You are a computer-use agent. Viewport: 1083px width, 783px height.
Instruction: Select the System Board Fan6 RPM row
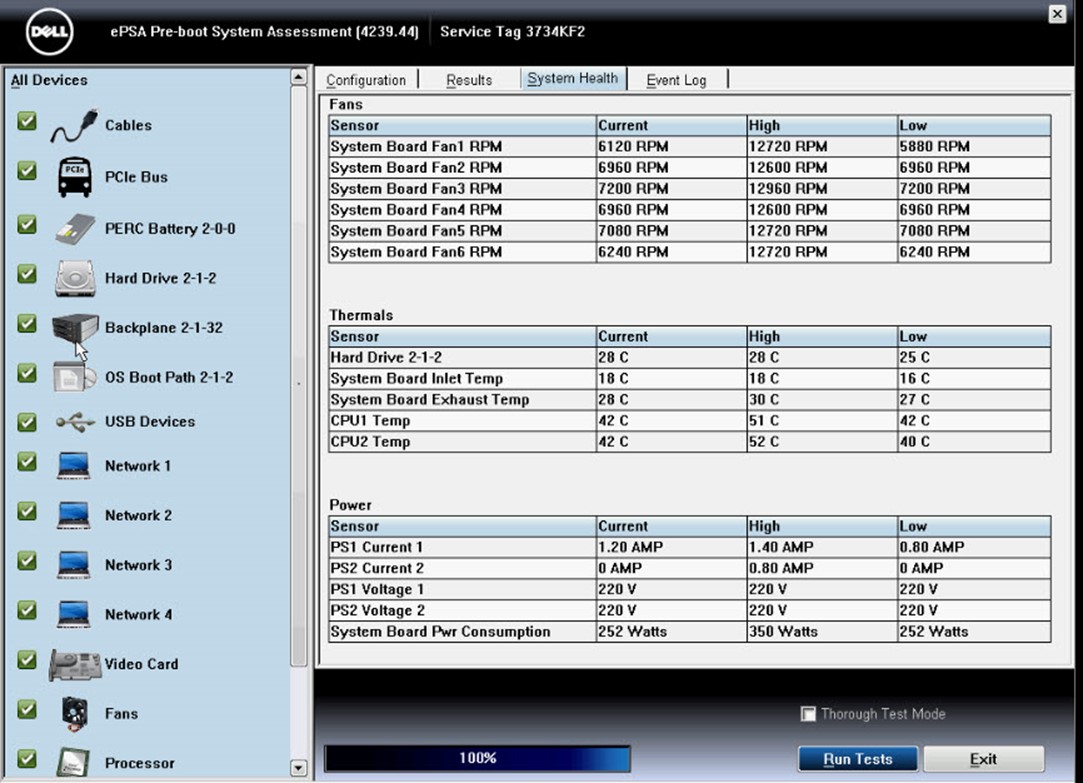coord(689,252)
